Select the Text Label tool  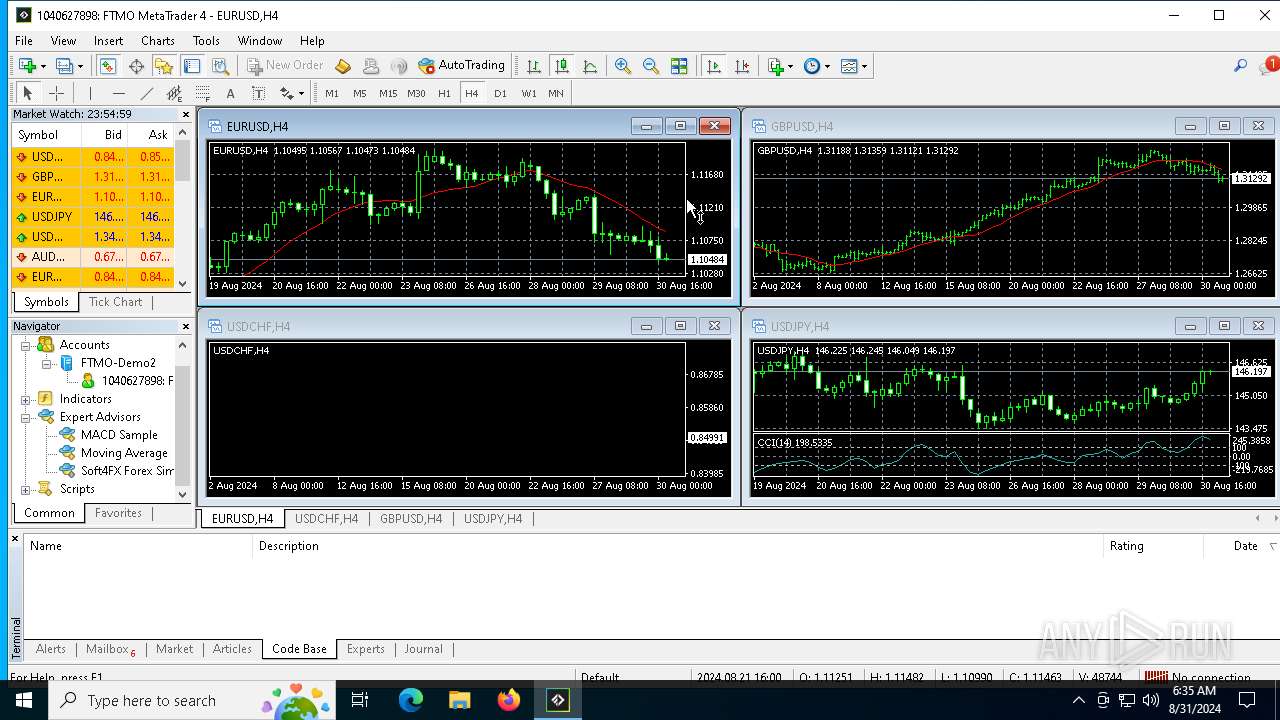(258, 93)
